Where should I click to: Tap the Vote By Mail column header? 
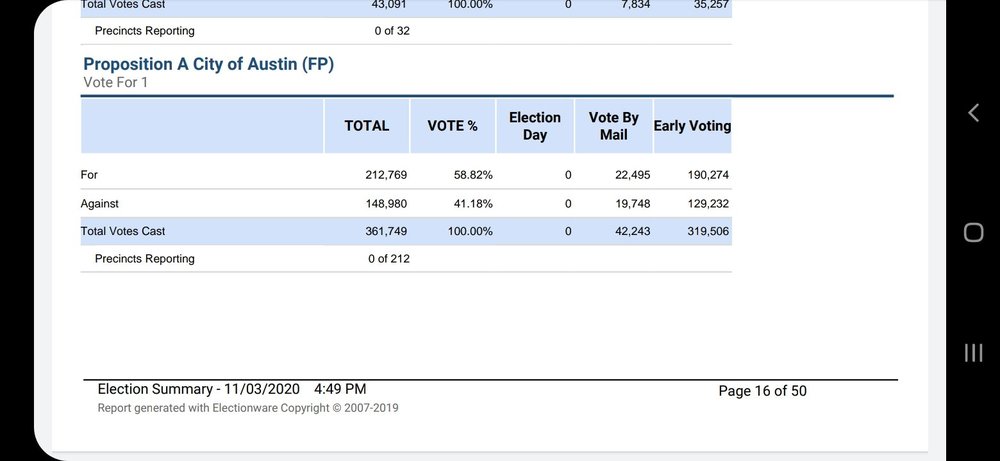coord(614,126)
